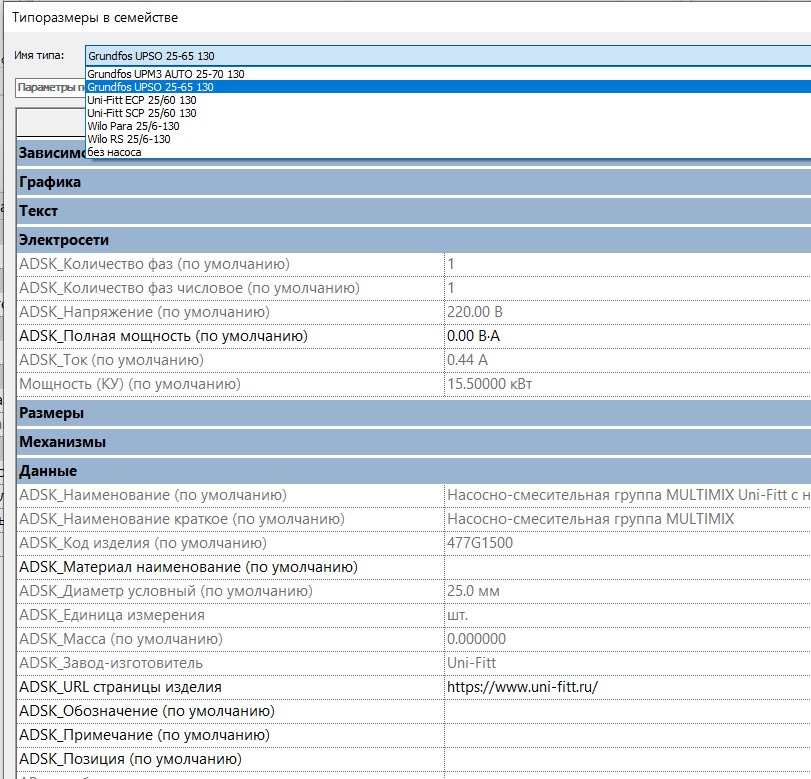
Task: Choose highlighted Grundfos UPSO 25-65 130 list entry
Action: 448,87
